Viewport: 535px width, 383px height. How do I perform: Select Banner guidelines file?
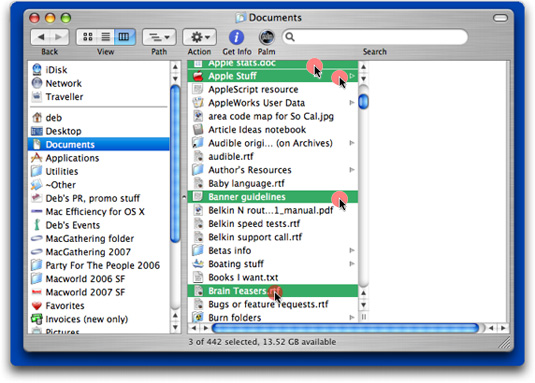(272, 197)
